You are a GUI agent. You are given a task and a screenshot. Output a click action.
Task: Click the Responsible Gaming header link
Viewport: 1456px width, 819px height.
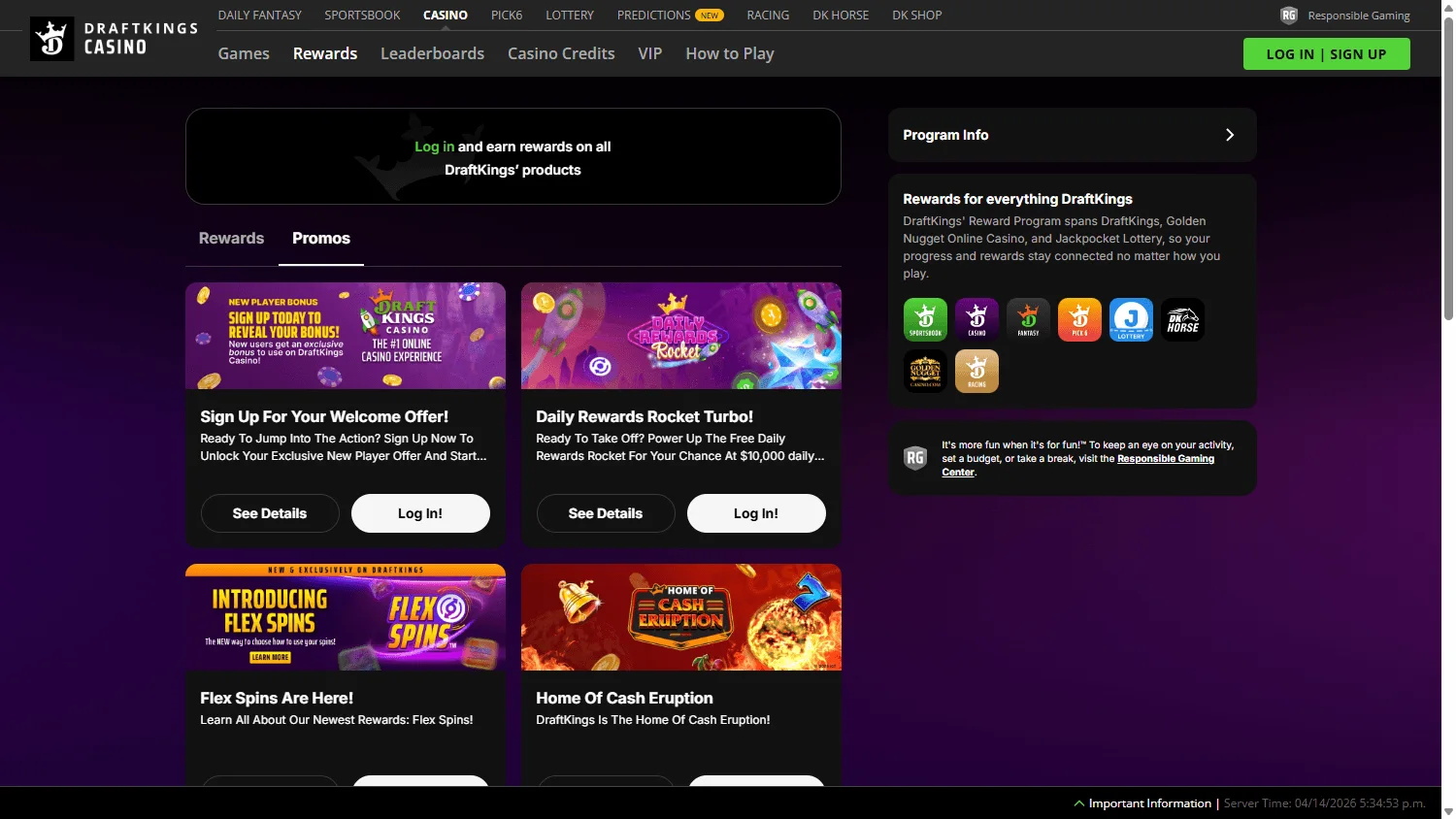pyautogui.click(x=1358, y=16)
